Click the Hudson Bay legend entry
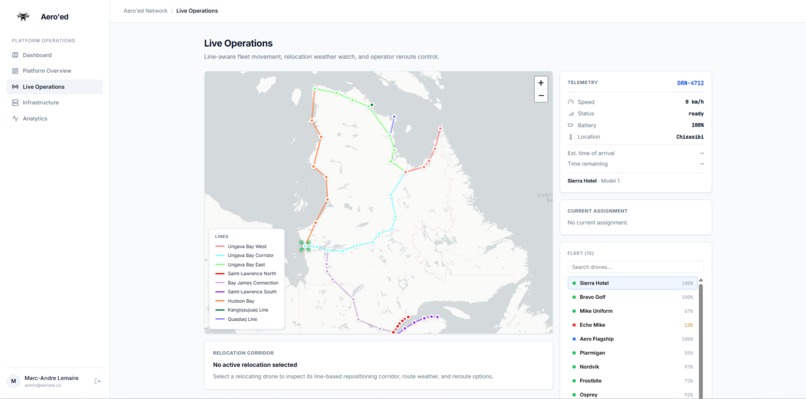 234,301
